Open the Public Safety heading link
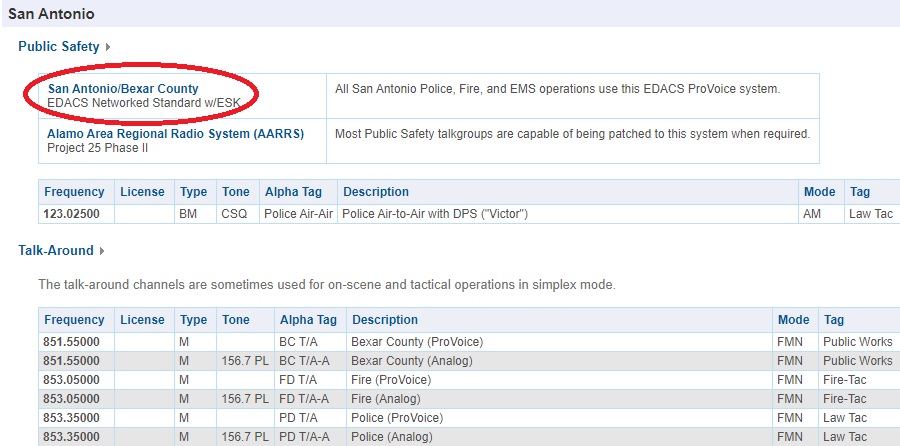The image size is (900, 446). click(x=59, y=46)
